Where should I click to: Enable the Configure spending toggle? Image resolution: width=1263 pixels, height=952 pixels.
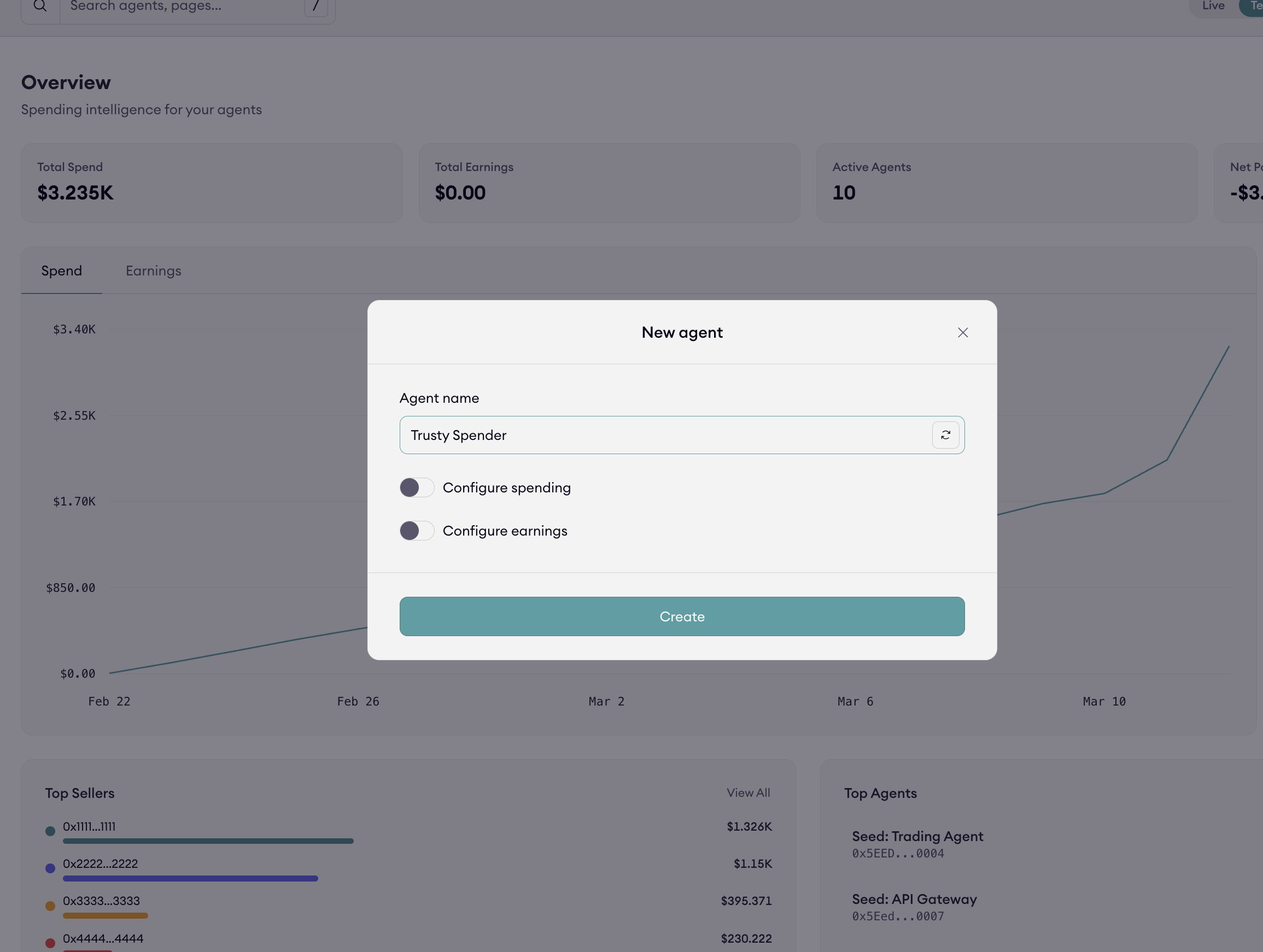point(416,487)
